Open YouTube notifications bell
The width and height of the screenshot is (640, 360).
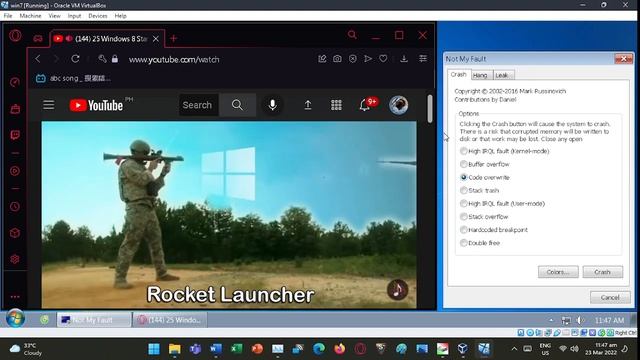364,105
